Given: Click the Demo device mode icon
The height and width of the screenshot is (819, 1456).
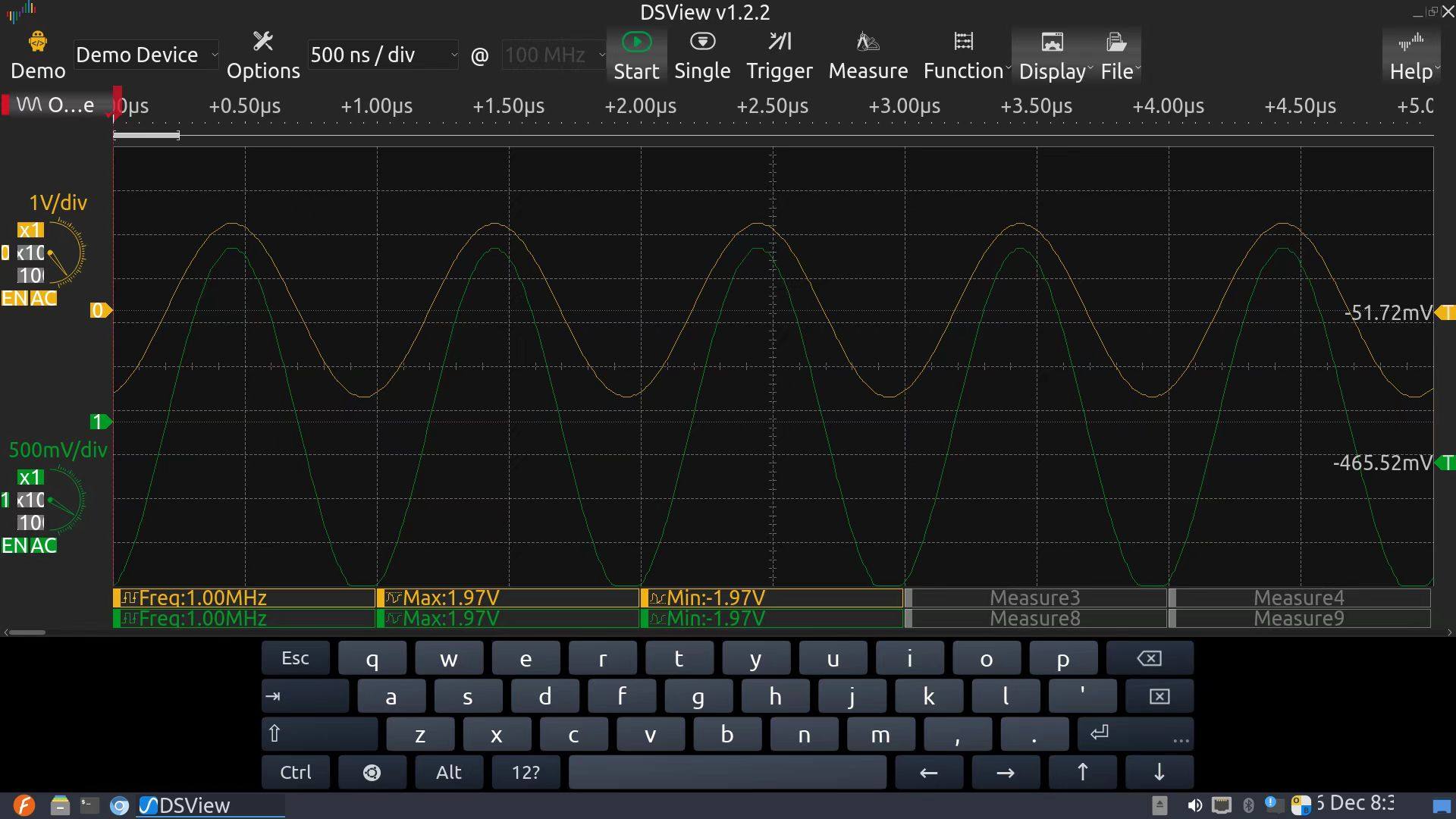Looking at the screenshot, I should coord(37,41).
